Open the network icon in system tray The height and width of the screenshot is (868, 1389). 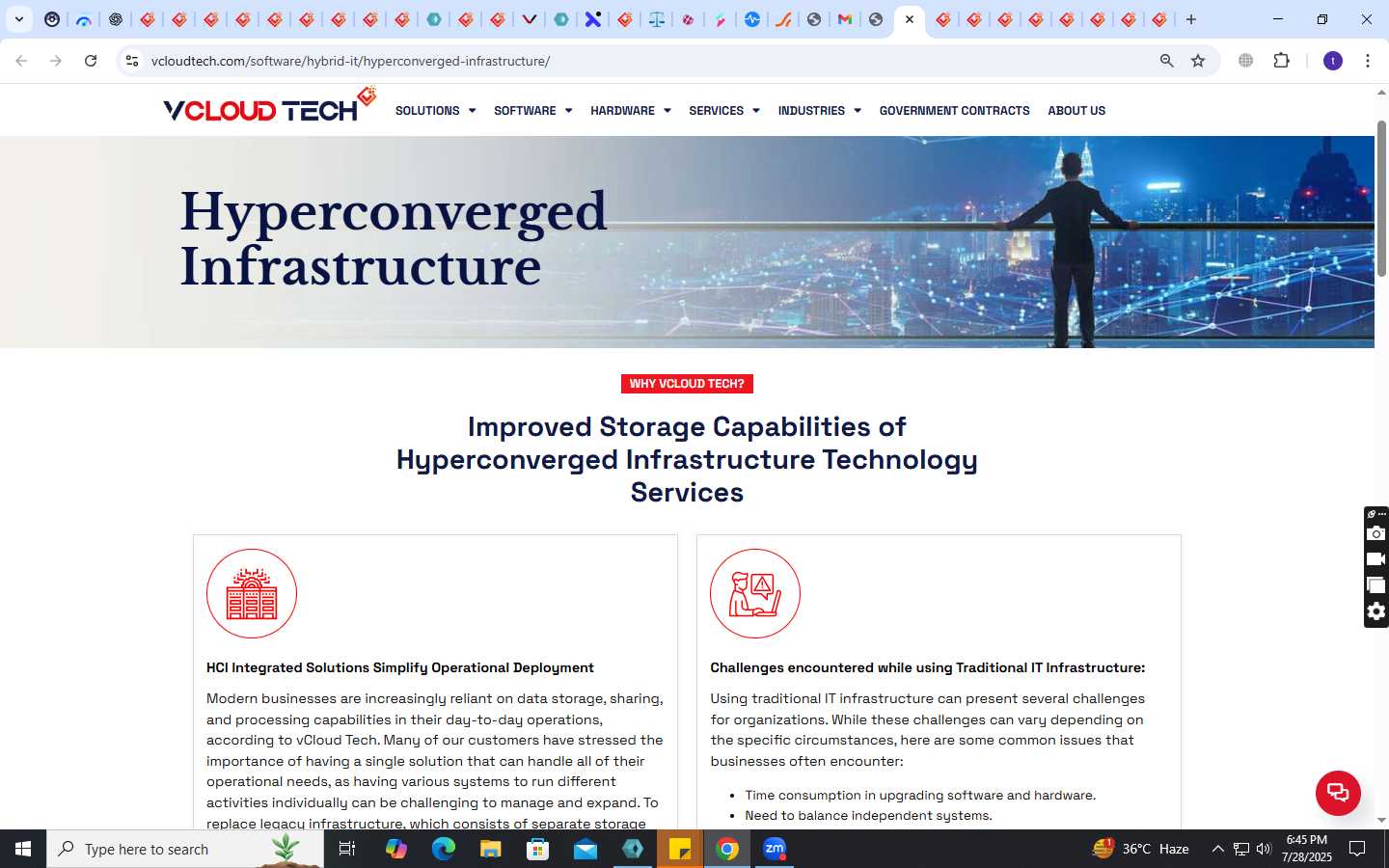coord(1241,849)
